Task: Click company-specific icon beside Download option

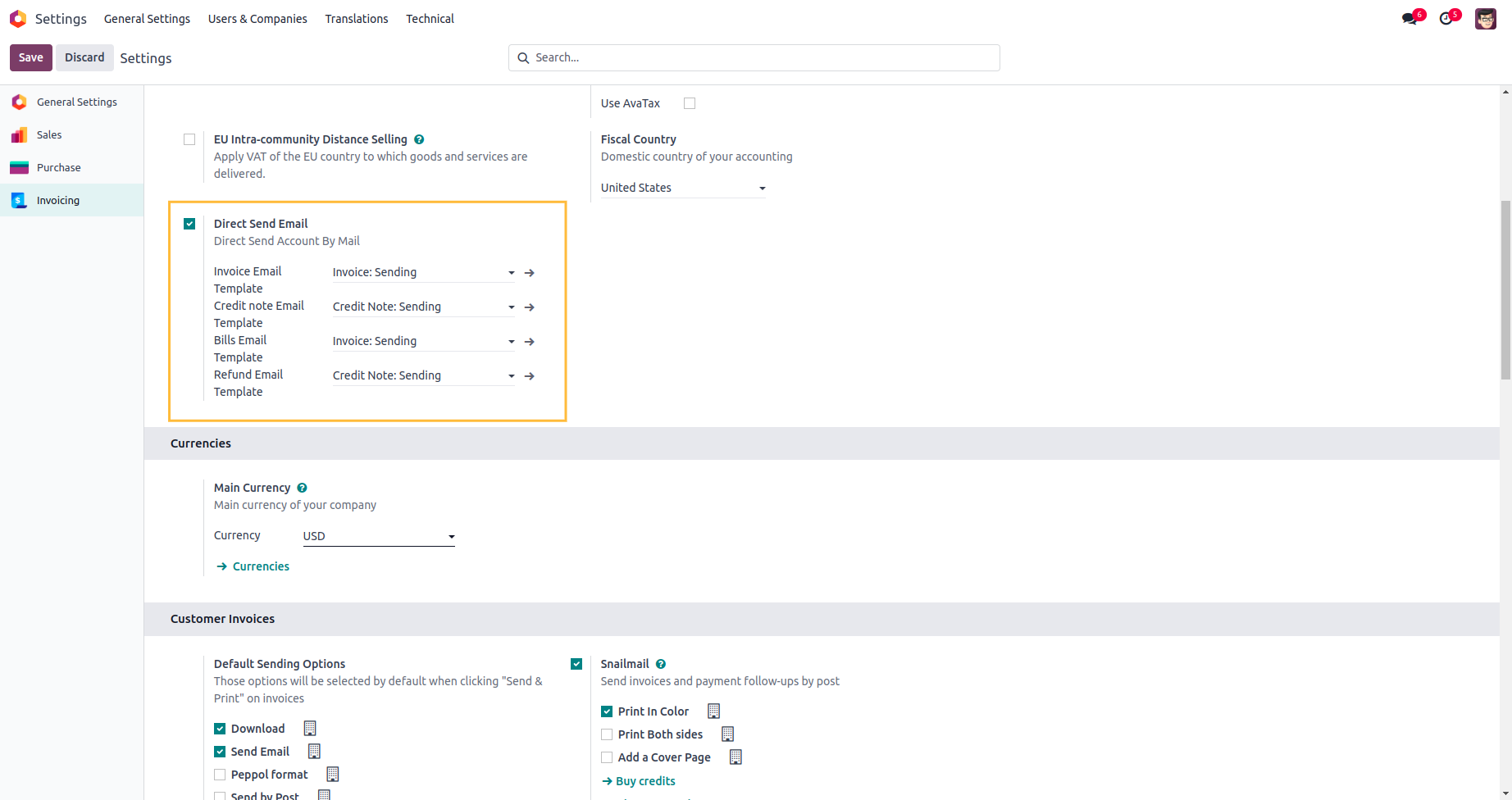Action: point(310,729)
